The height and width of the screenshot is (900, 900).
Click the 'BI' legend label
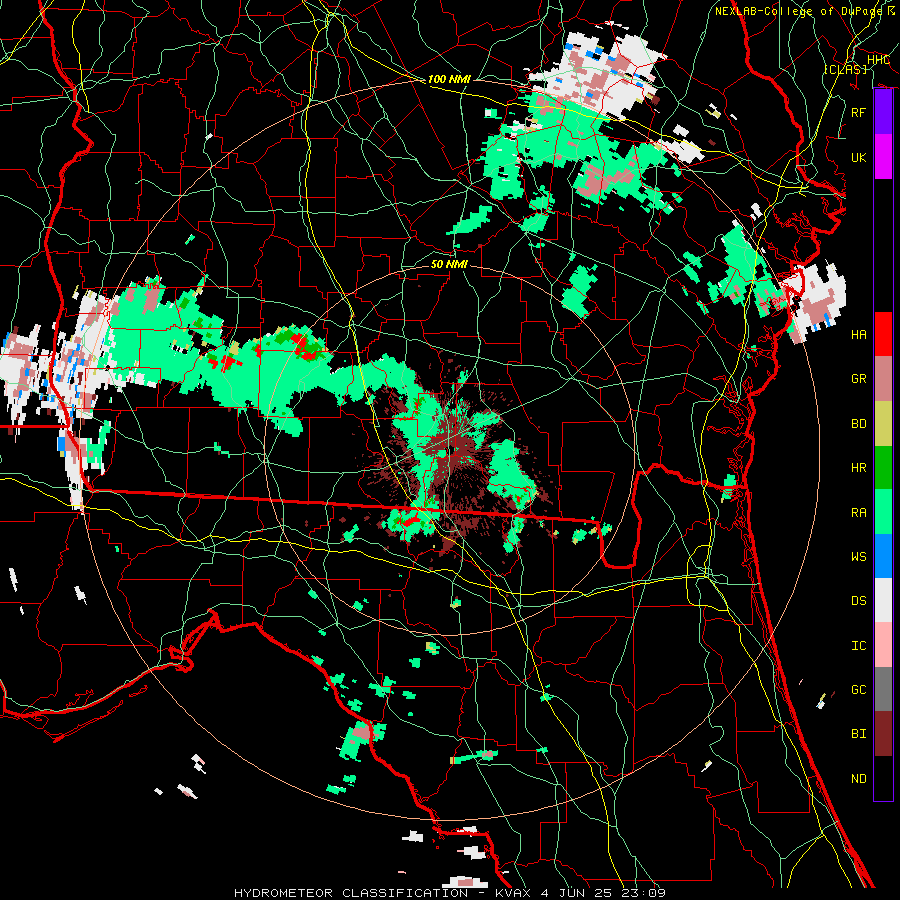pos(858,734)
